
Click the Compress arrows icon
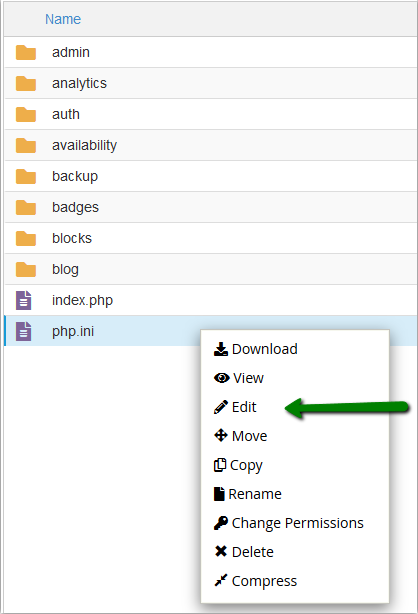(221, 580)
